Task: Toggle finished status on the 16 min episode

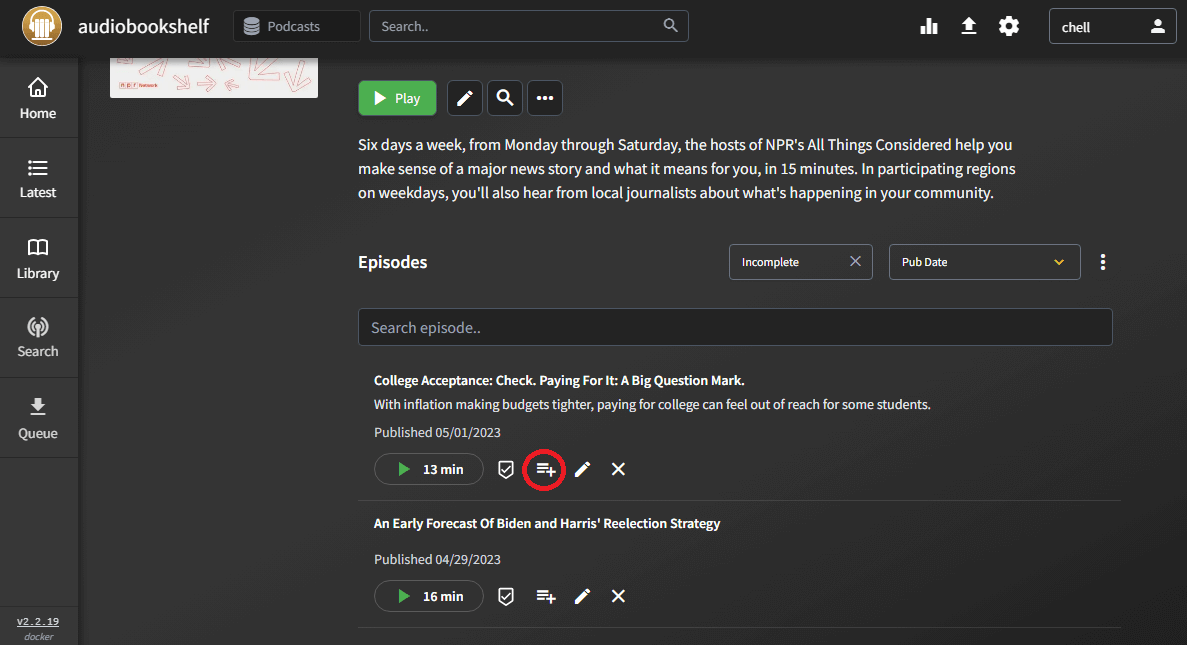Action: coord(505,596)
